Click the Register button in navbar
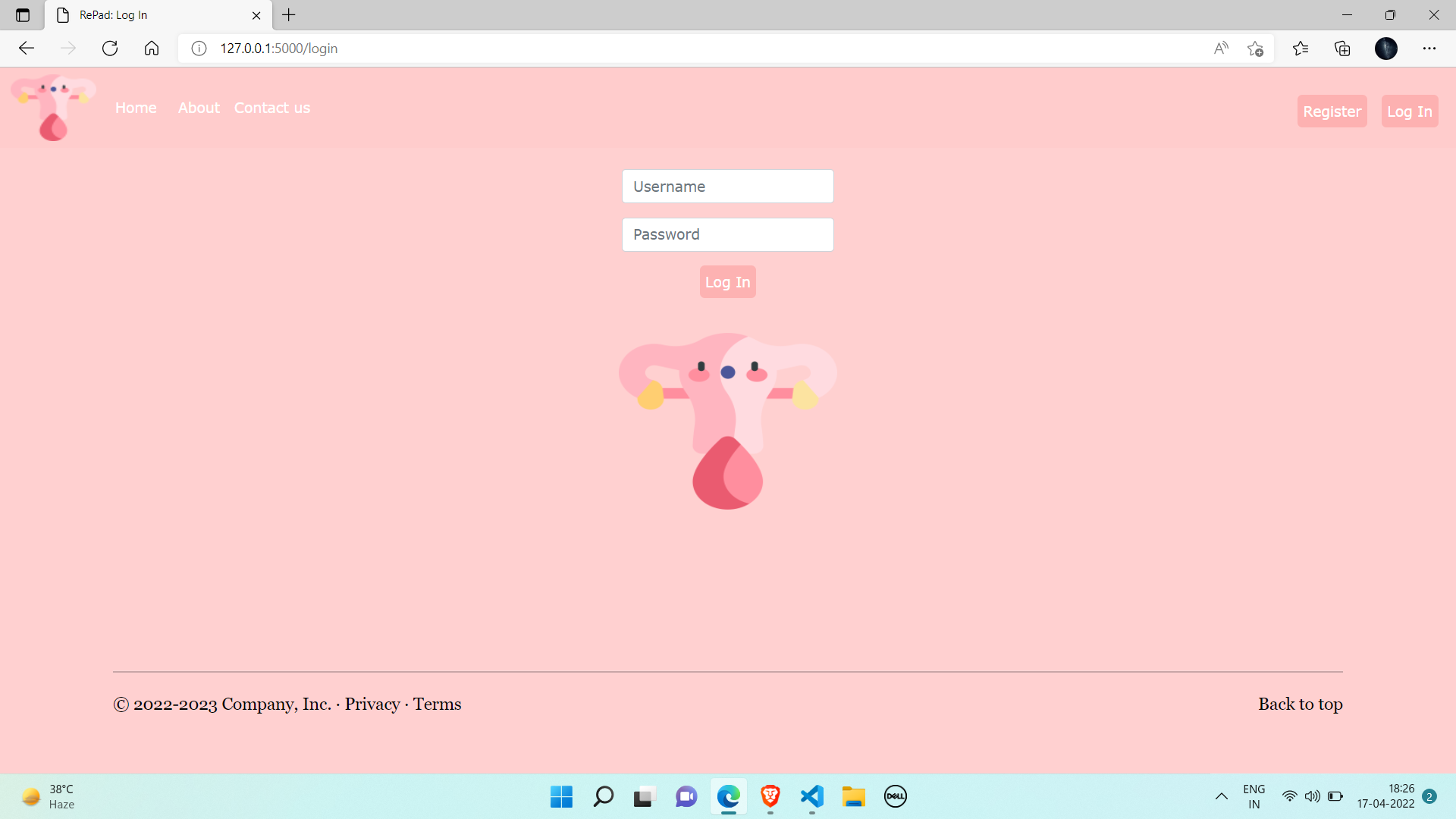The image size is (1456, 819). click(x=1332, y=111)
